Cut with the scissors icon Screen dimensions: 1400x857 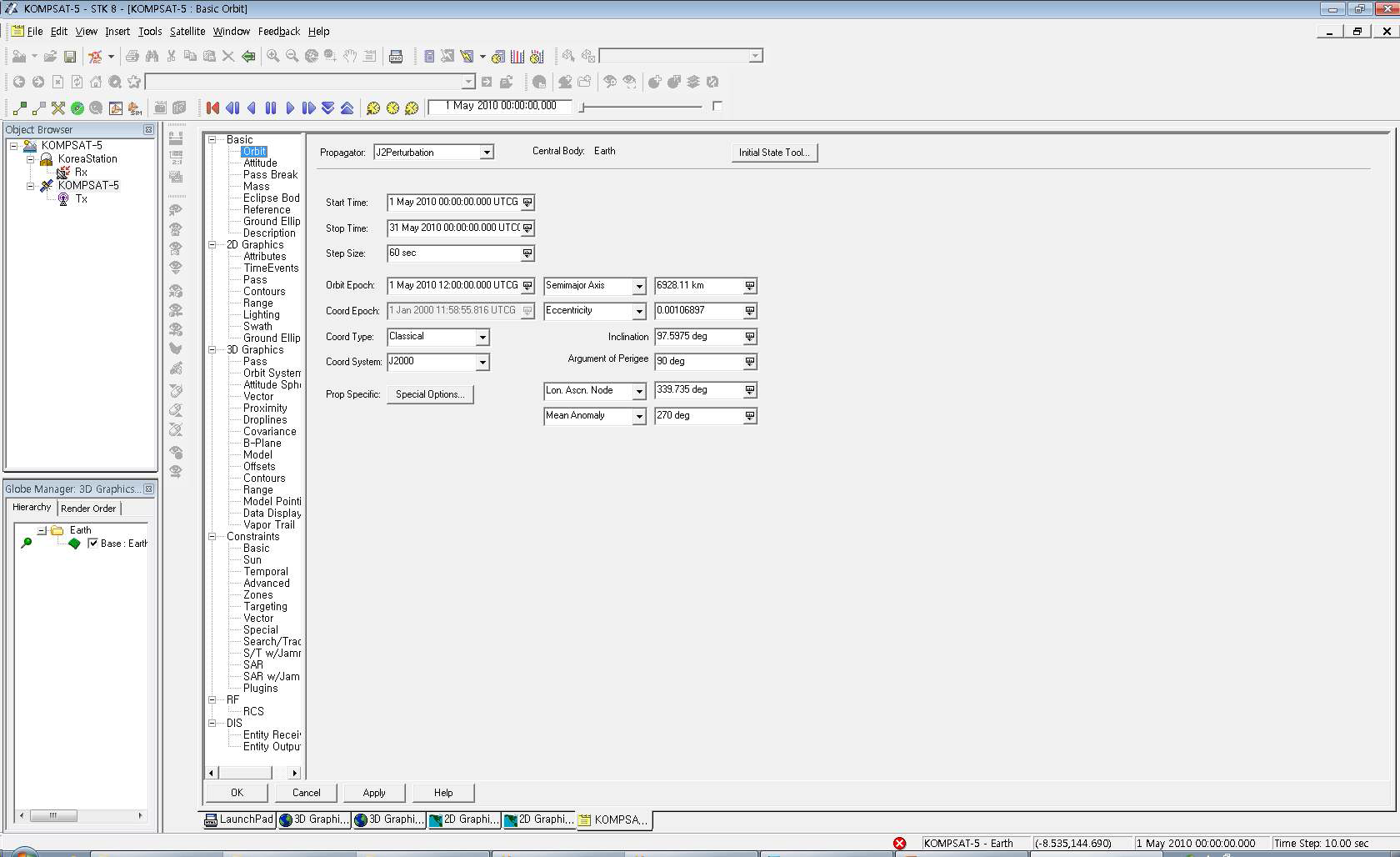[171, 57]
